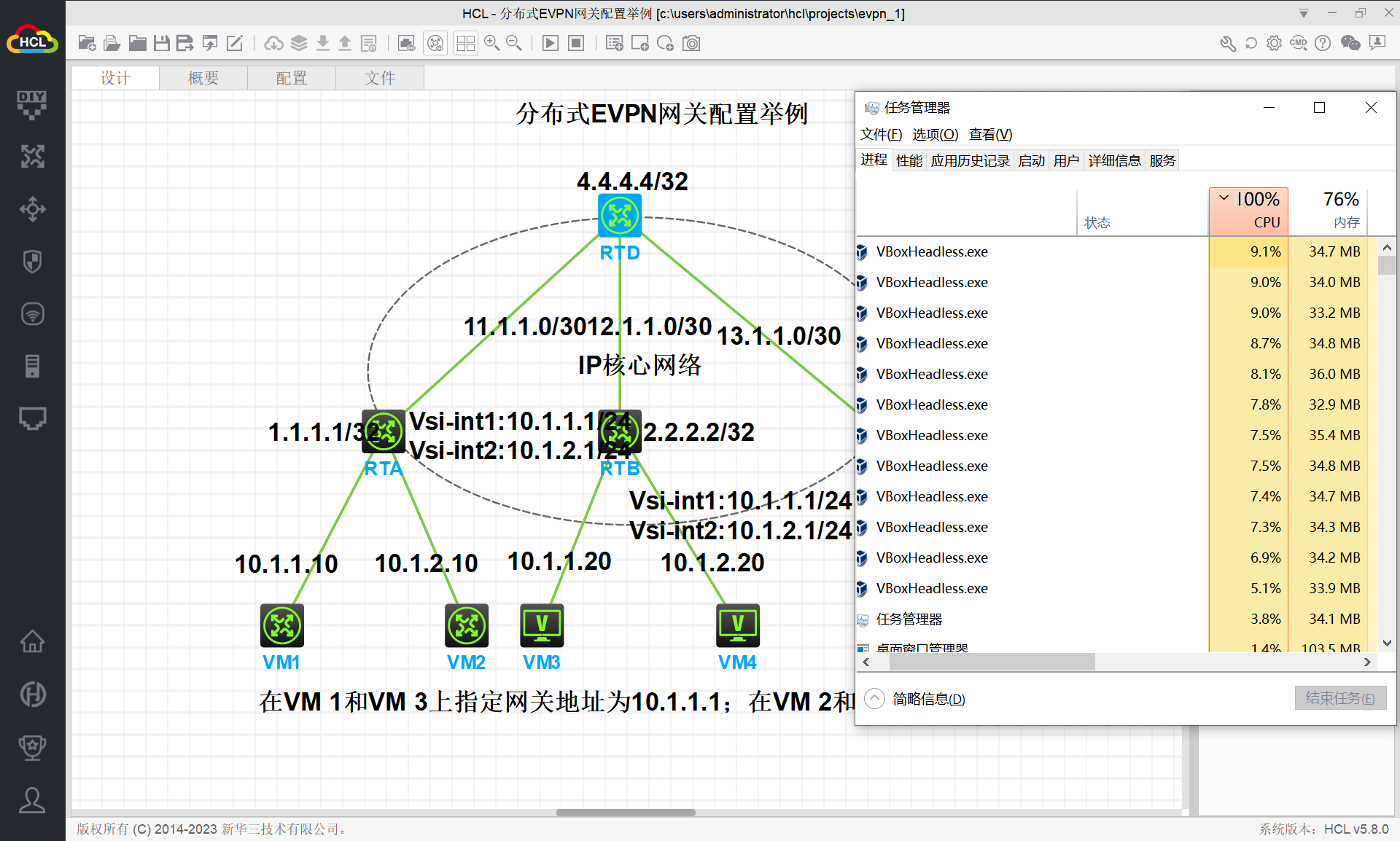Toggle 简略信息 fewer details arrow
The height and width of the screenshot is (841, 1400).
874,699
